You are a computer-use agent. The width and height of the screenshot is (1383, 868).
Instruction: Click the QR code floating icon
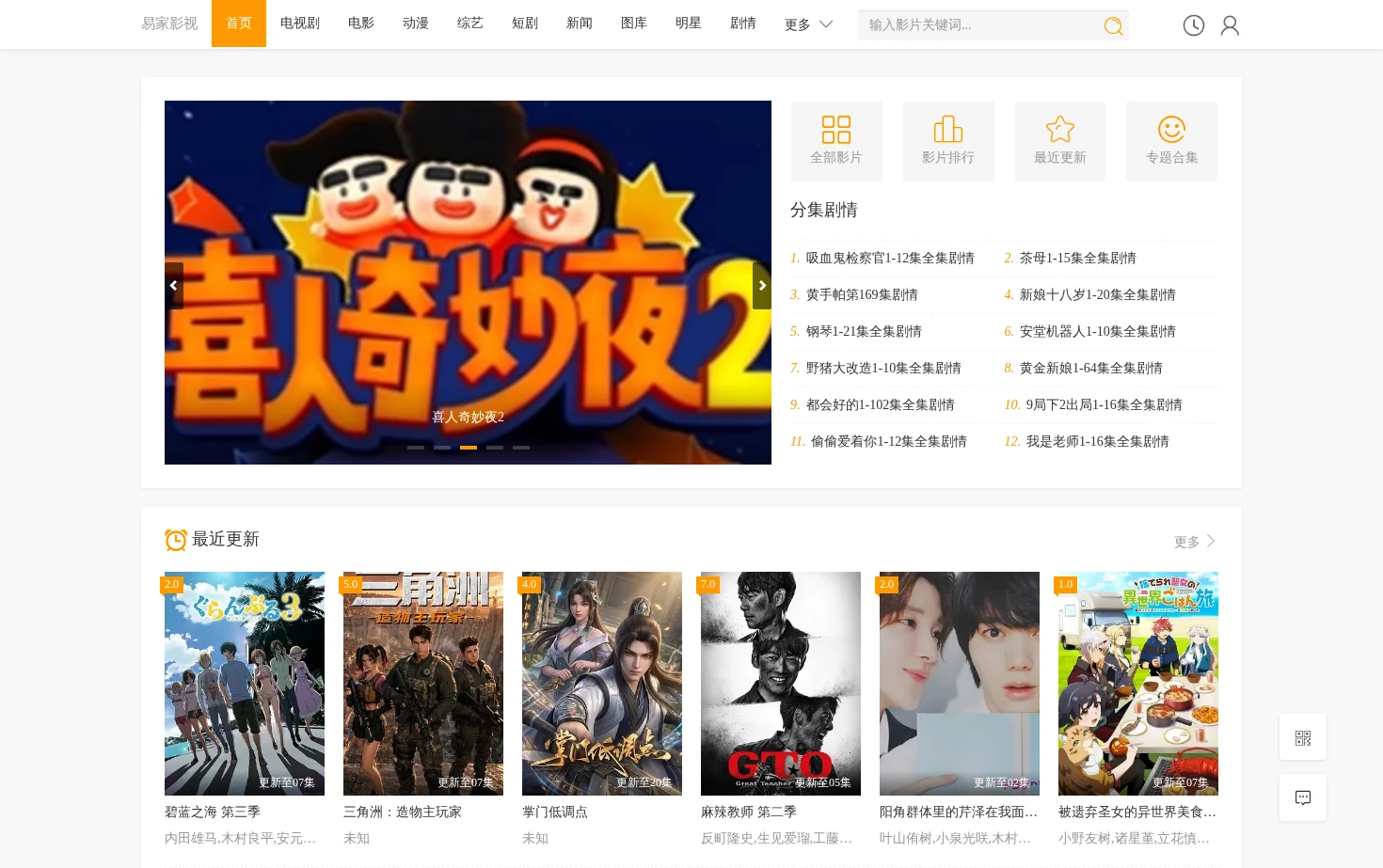1303,737
